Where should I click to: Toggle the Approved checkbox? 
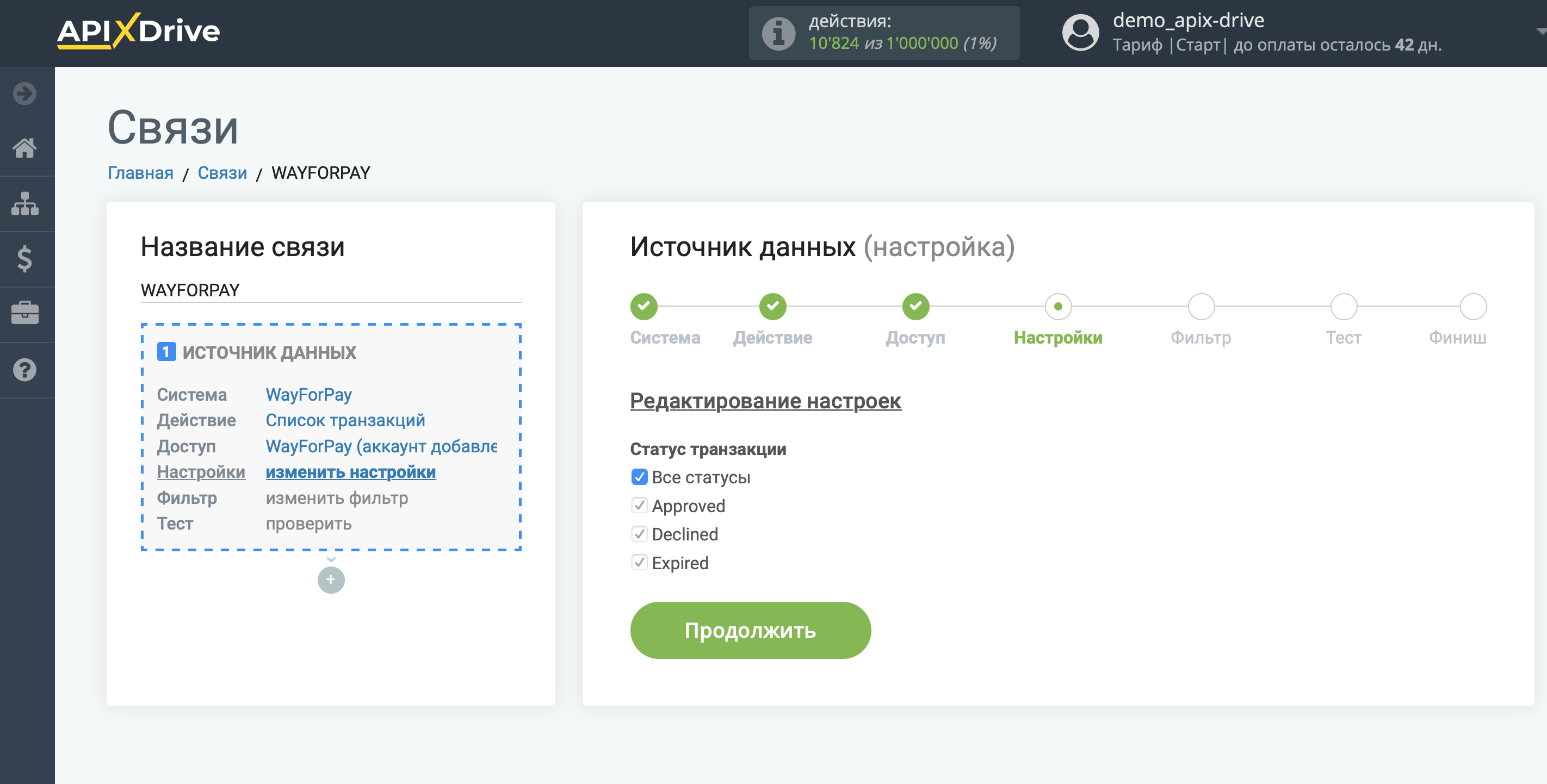point(639,506)
